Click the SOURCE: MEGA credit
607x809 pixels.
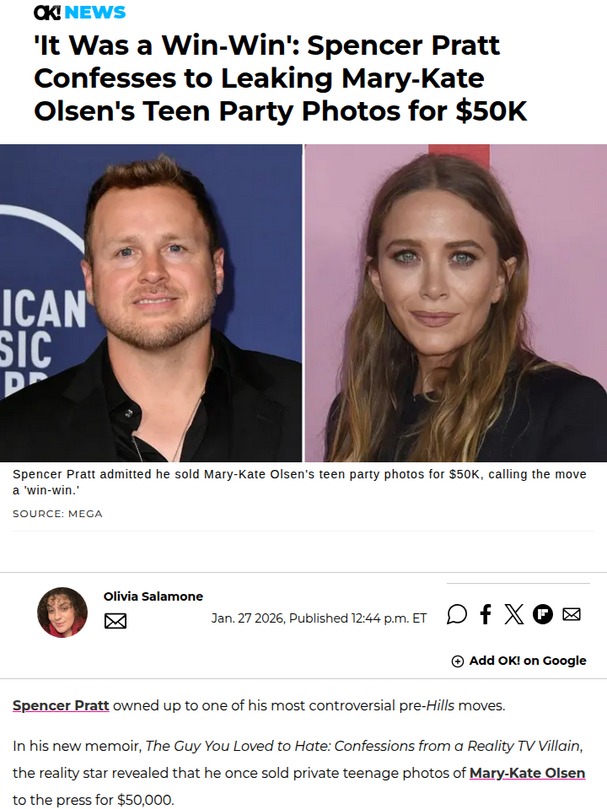[x=58, y=514]
